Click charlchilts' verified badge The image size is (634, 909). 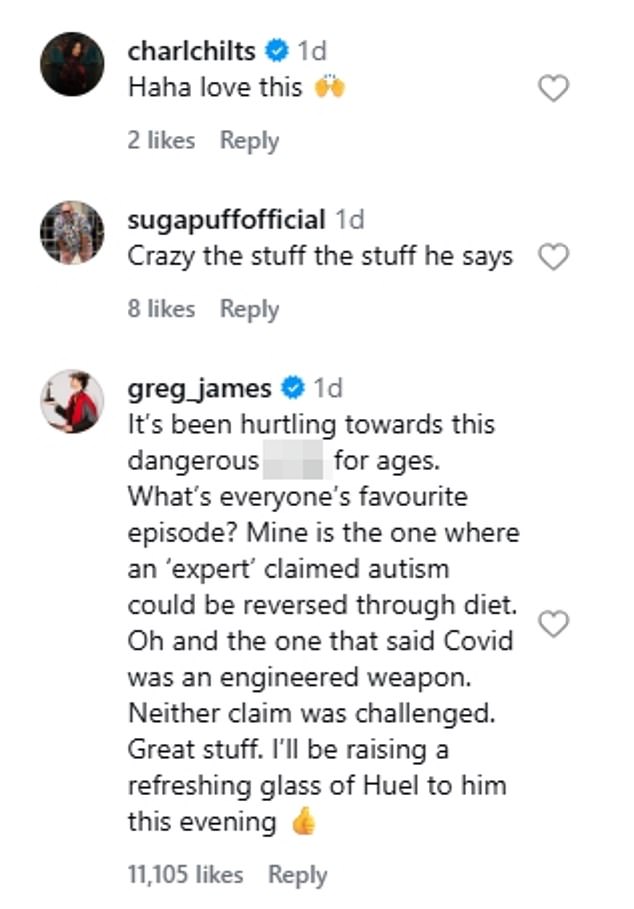coord(273,46)
